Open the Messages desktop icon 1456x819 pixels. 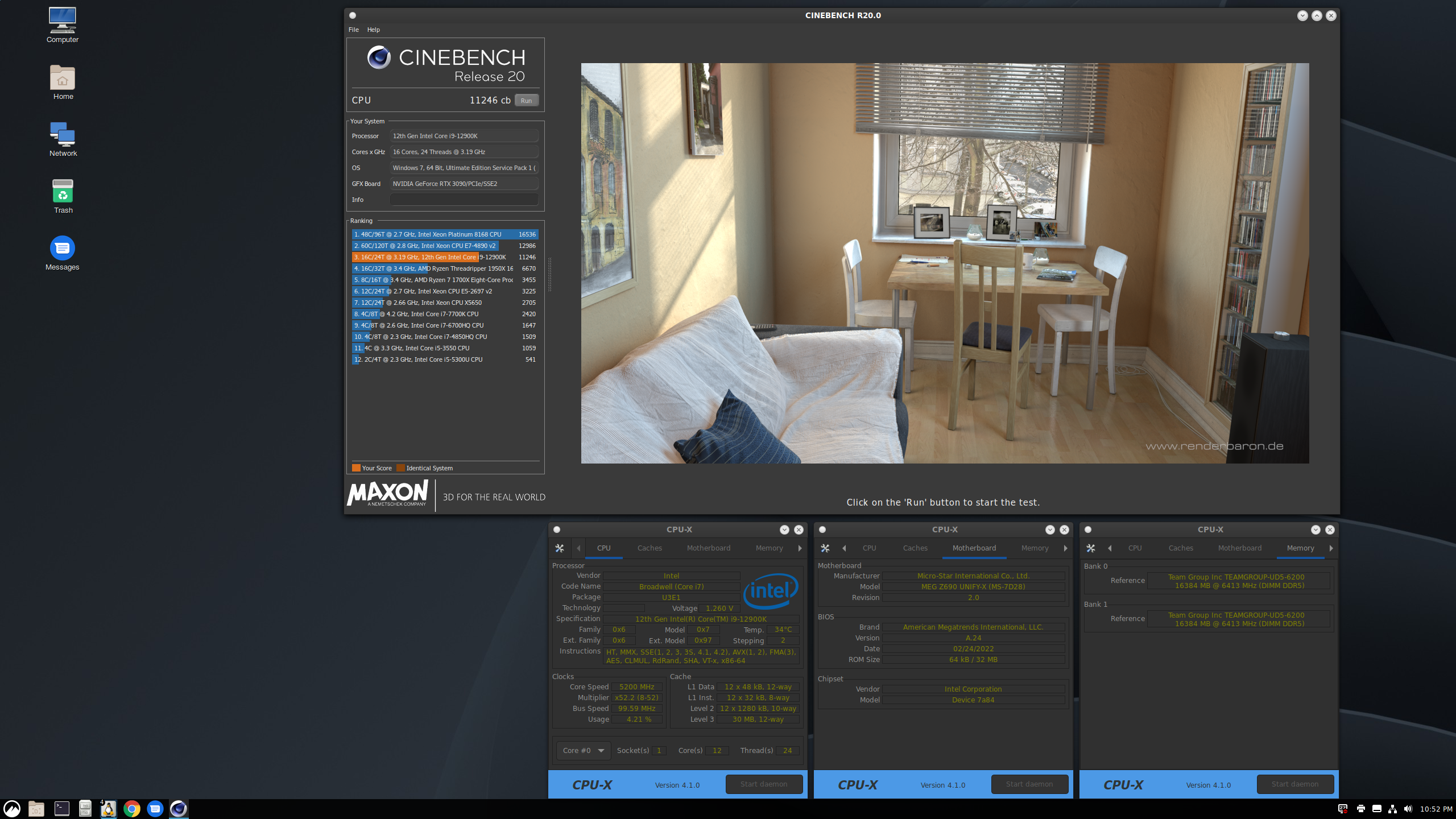[63, 253]
